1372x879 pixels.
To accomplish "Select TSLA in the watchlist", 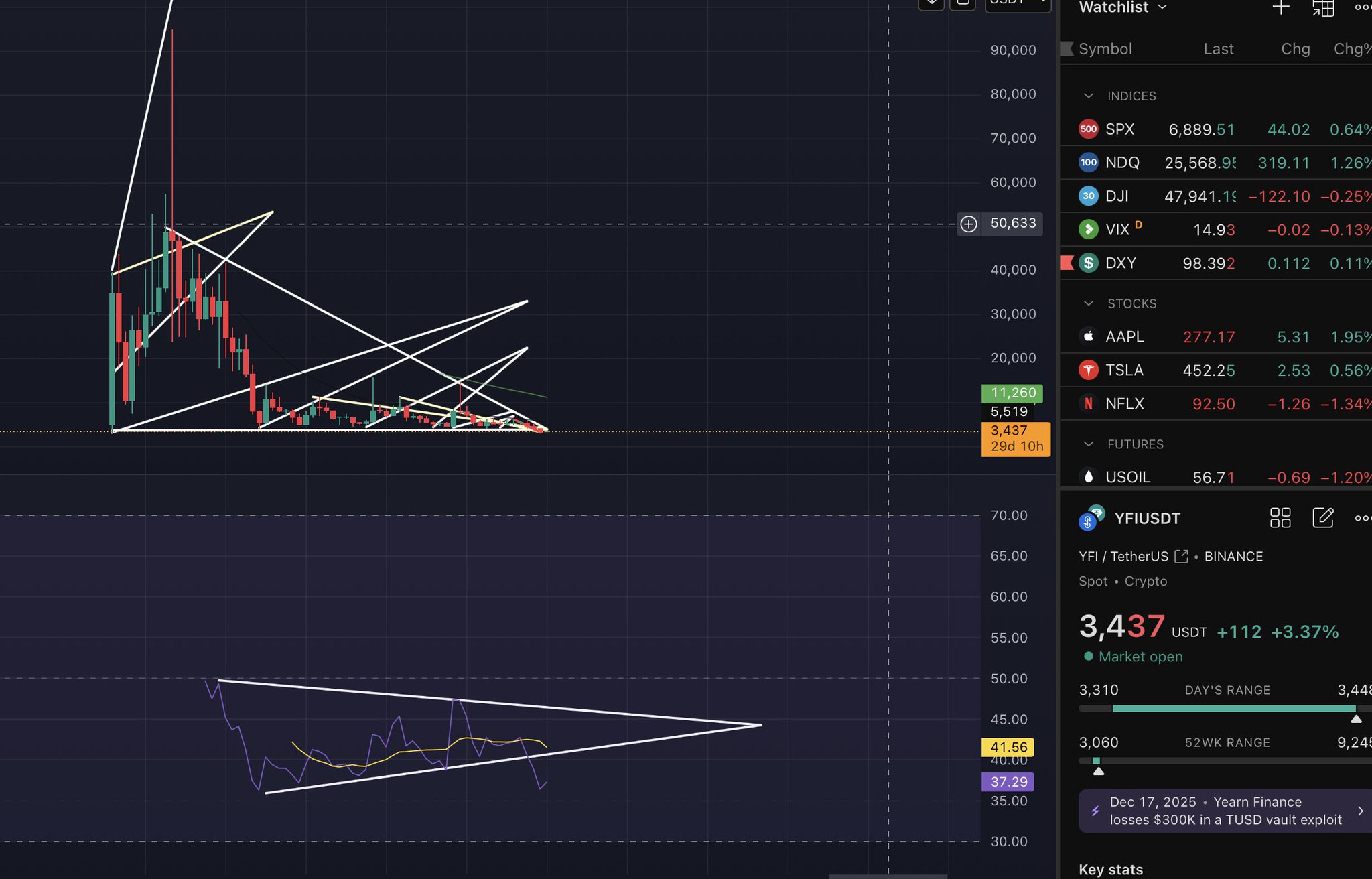I will (x=1125, y=370).
